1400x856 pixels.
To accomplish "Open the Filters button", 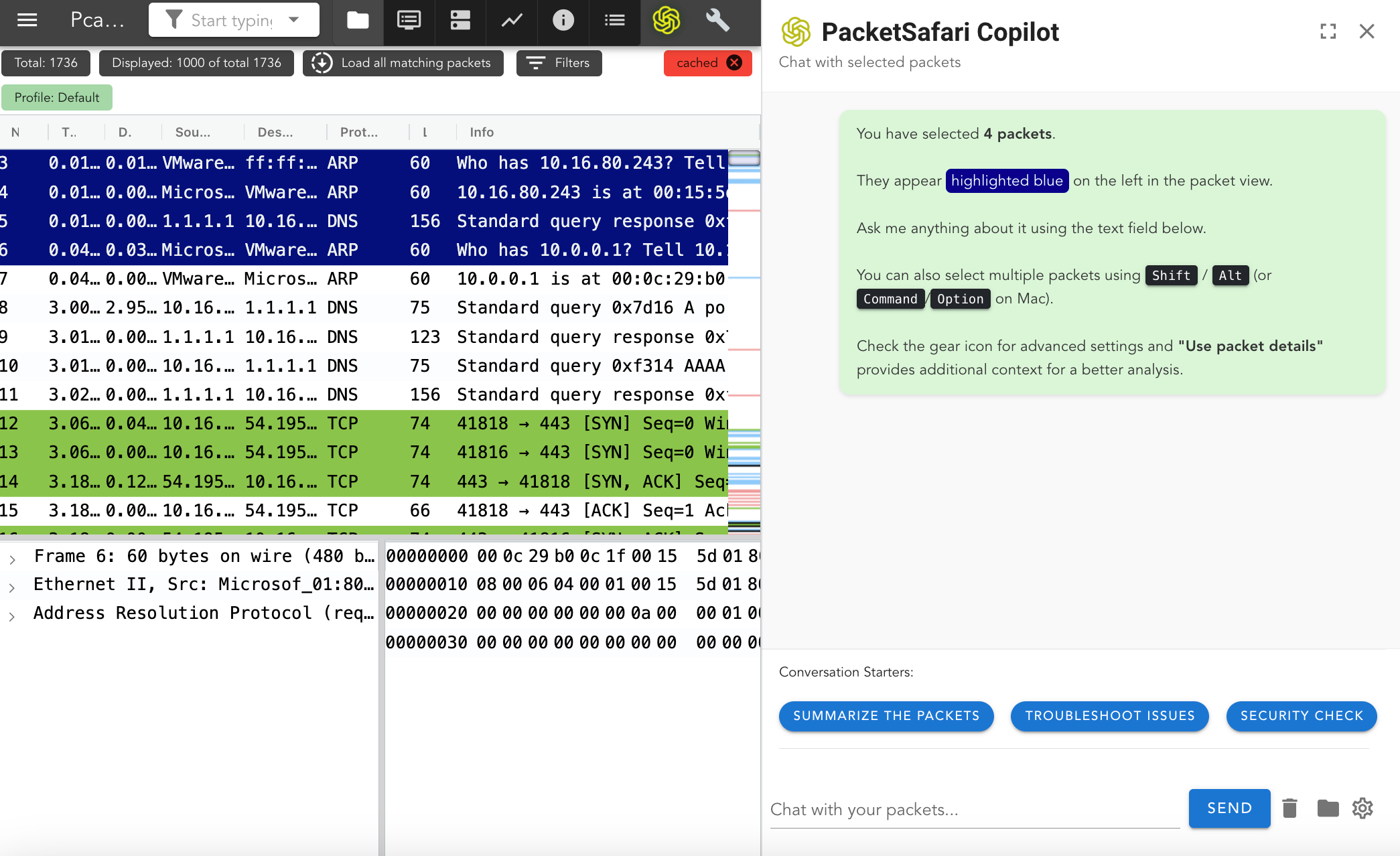I will 559,63.
